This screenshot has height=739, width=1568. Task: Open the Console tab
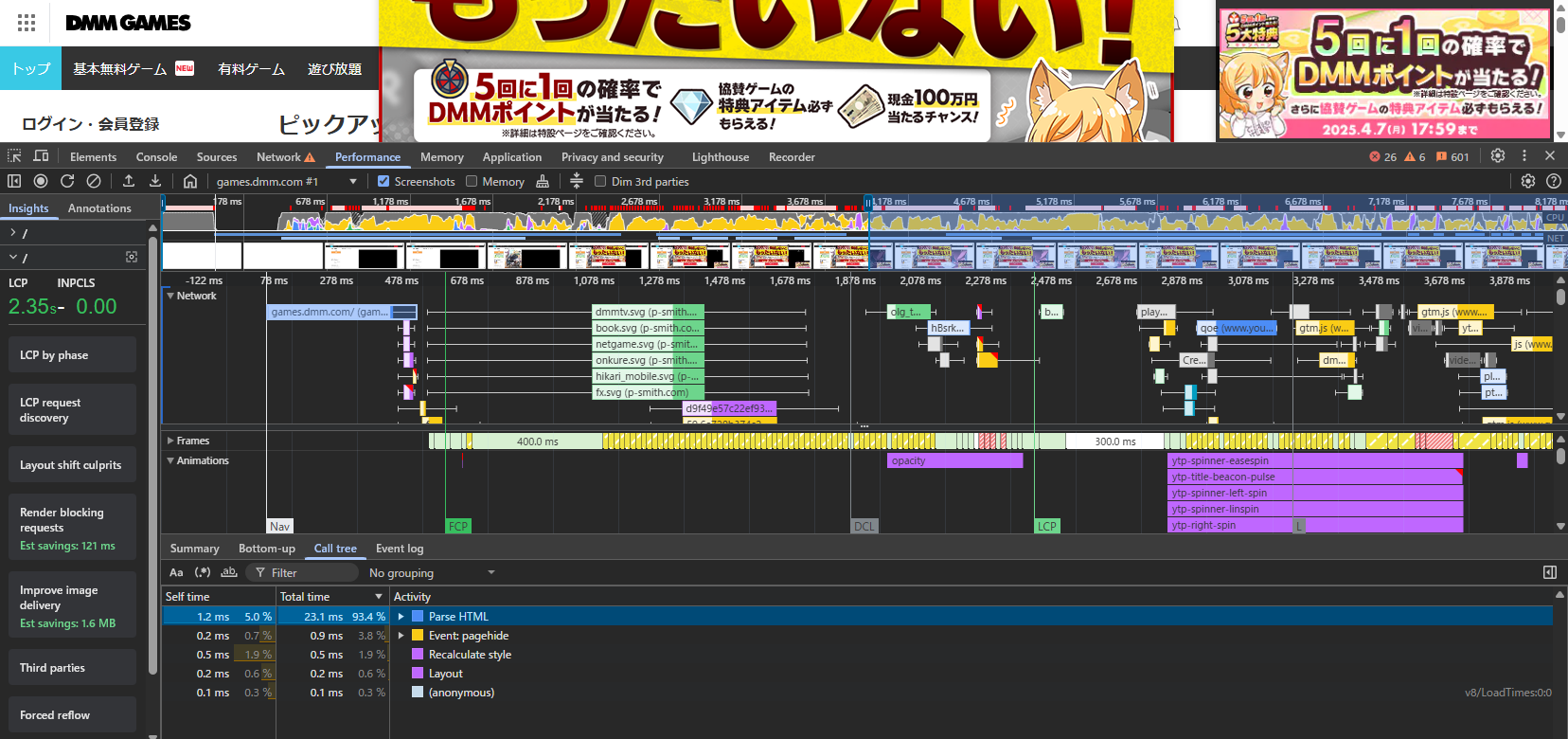click(156, 157)
